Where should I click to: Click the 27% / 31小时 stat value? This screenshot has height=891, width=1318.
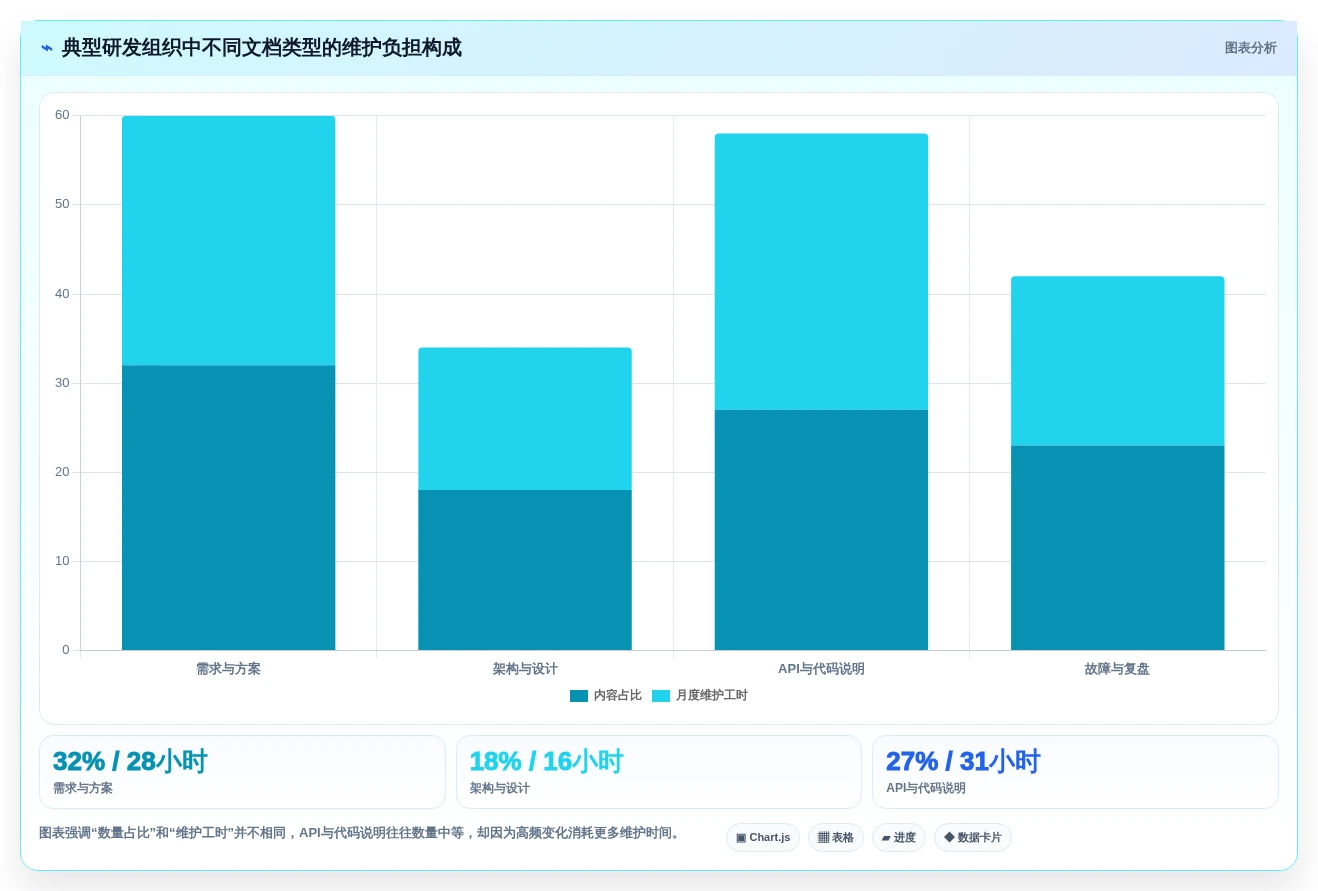tap(963, 762)
